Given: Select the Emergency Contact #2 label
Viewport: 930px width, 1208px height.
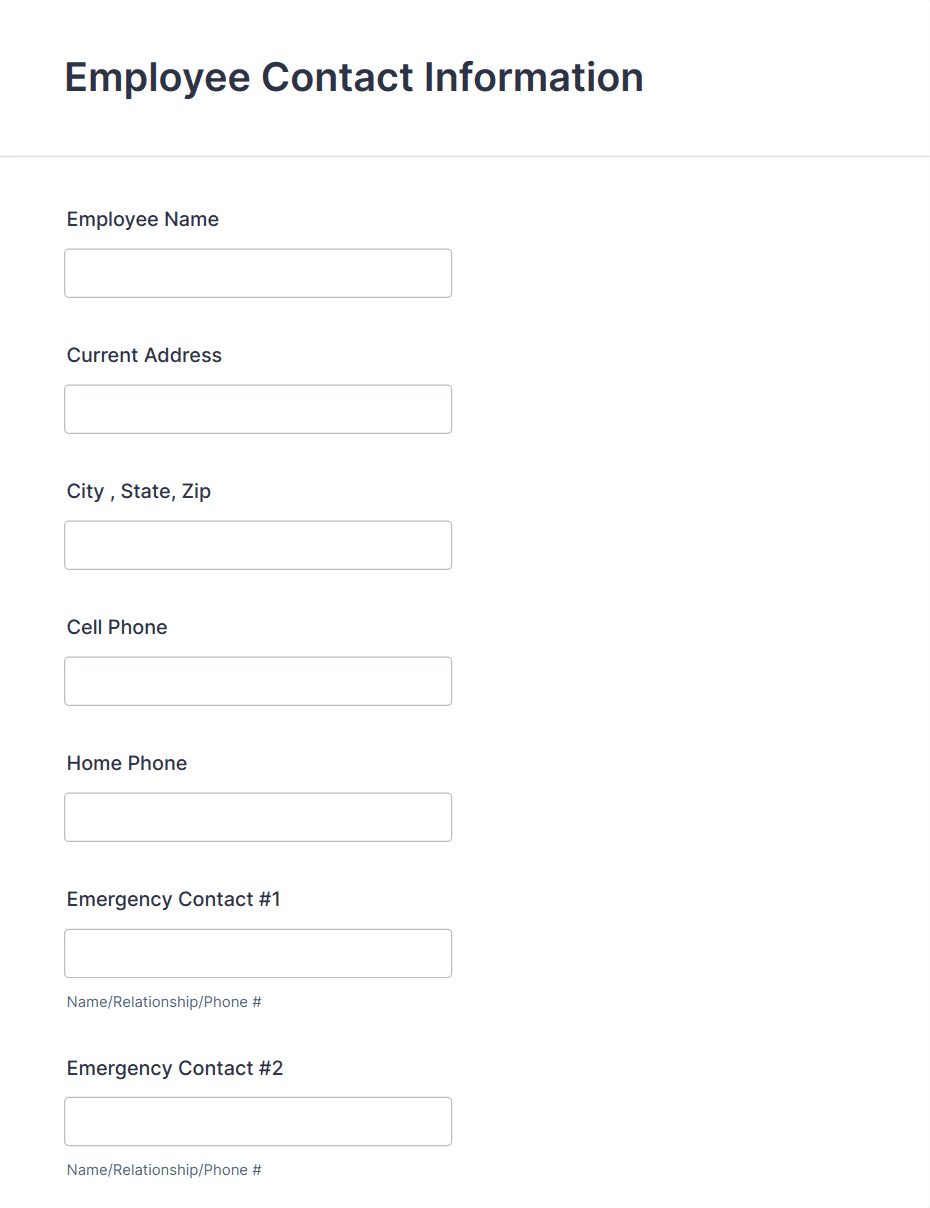Looking at the screenshot, I should point(175,1068).
